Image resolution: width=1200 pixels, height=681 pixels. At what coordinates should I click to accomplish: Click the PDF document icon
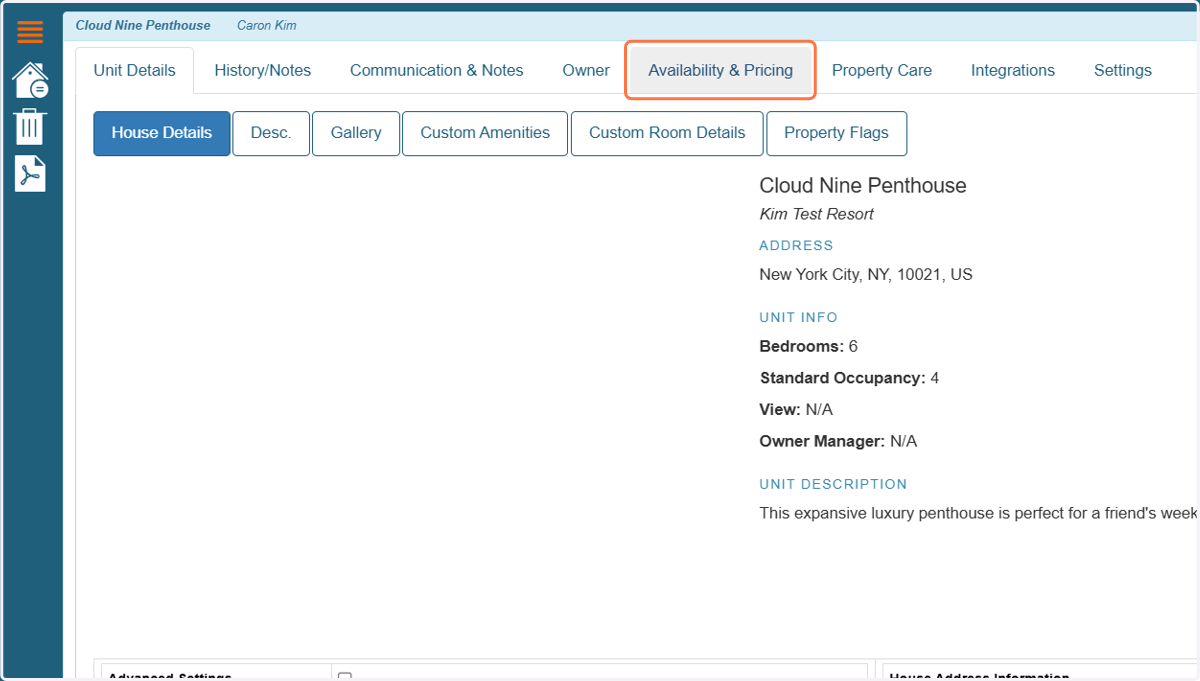coord(30,173)
